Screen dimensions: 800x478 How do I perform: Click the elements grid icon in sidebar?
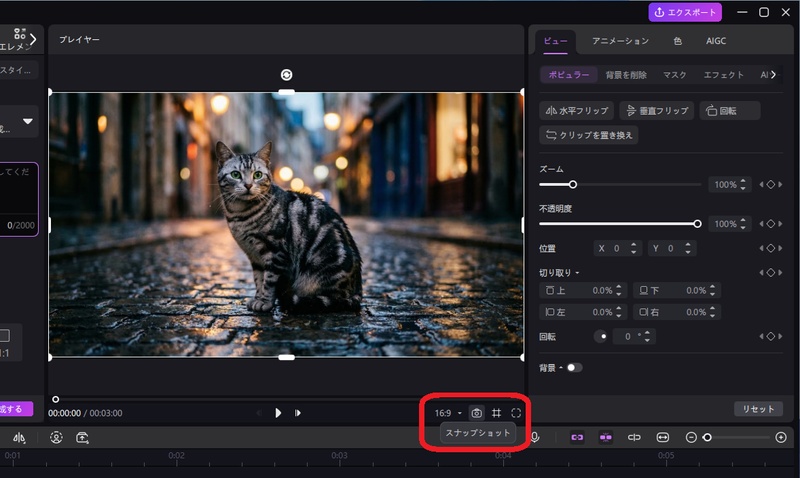click(x=19, y=34)
